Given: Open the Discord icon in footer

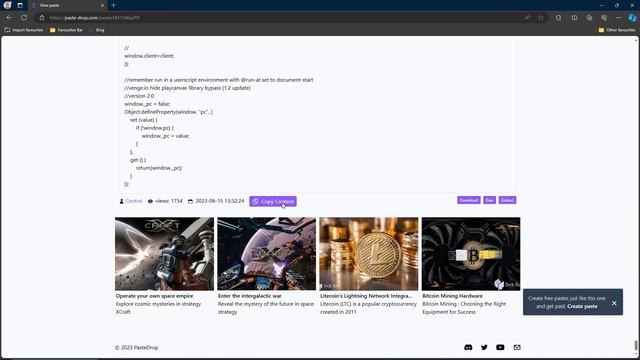Looking at the screenshot, I should 468,347.
